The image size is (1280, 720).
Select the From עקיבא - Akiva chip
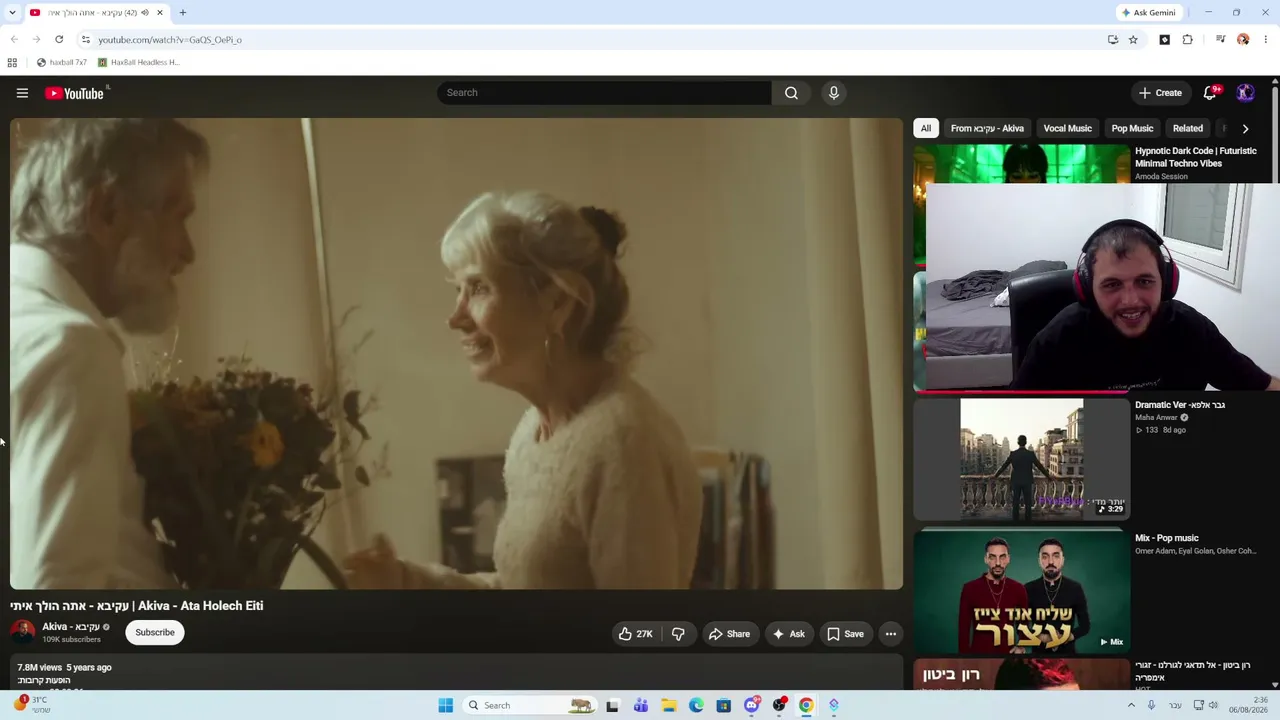[987, 128]
